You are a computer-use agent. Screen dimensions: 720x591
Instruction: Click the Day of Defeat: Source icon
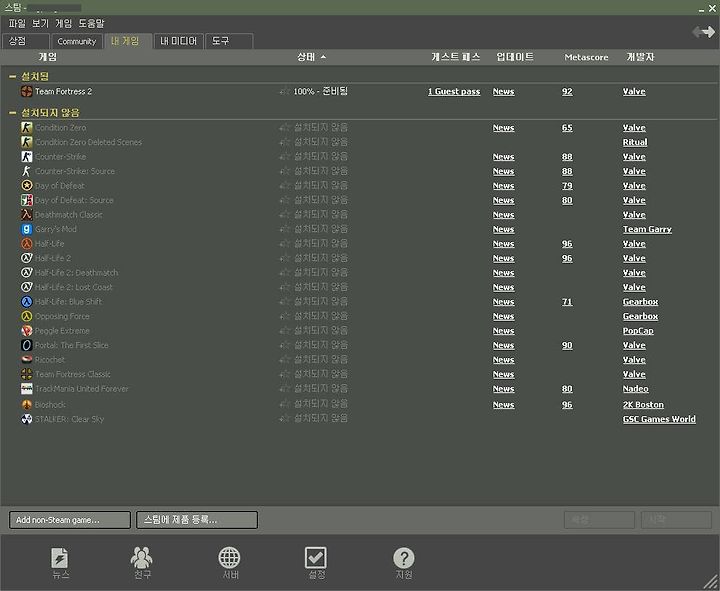(27, 200)
